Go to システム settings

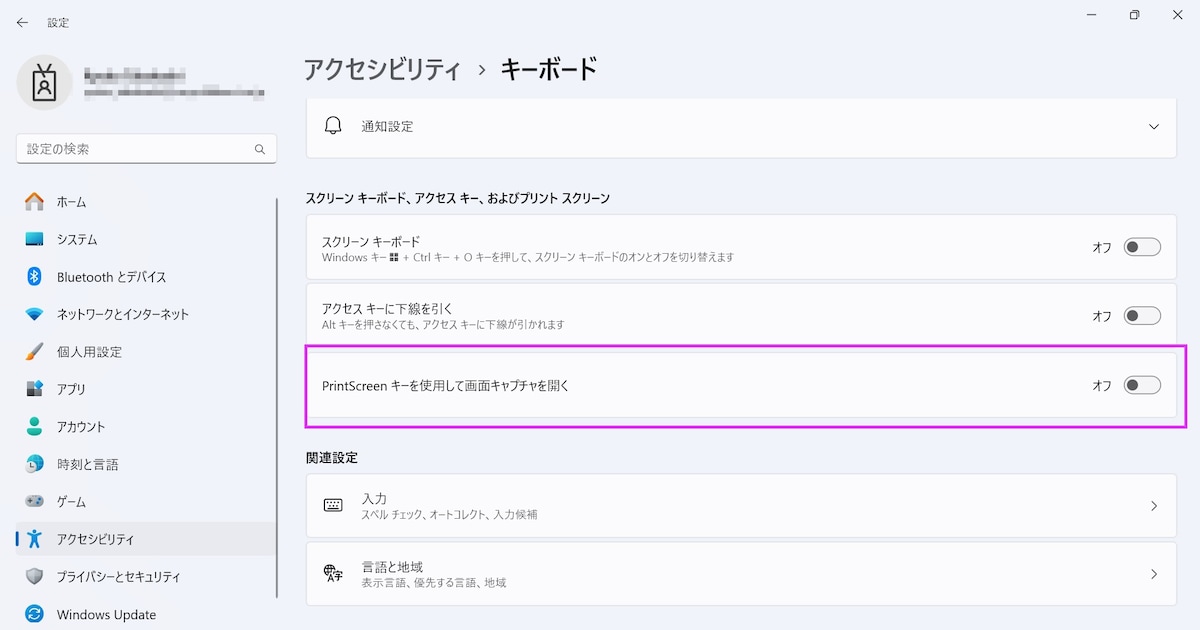click(x=146, y=239)
